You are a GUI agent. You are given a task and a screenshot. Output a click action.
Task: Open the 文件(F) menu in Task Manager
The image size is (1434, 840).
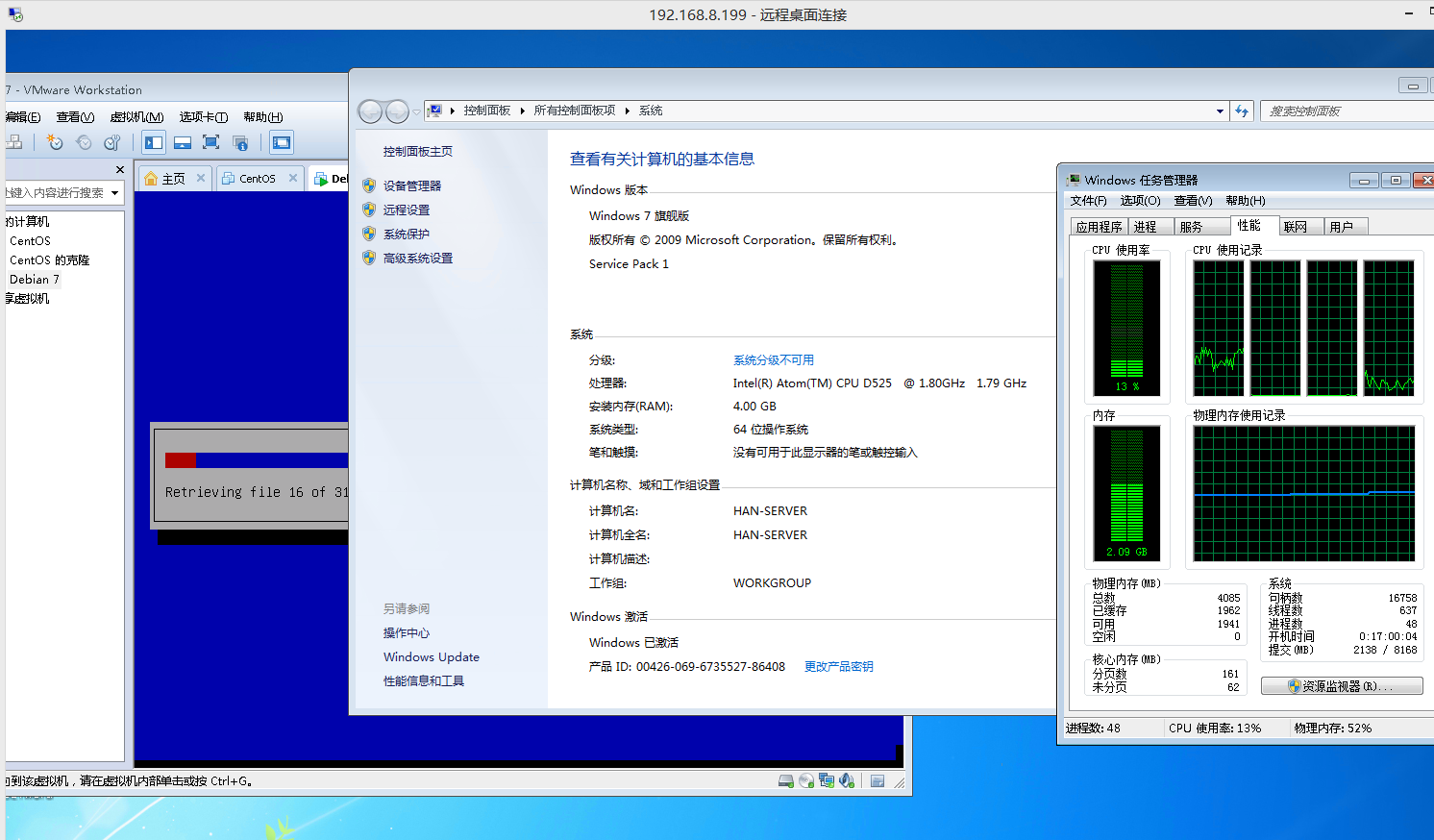[x=1089, y=201]
